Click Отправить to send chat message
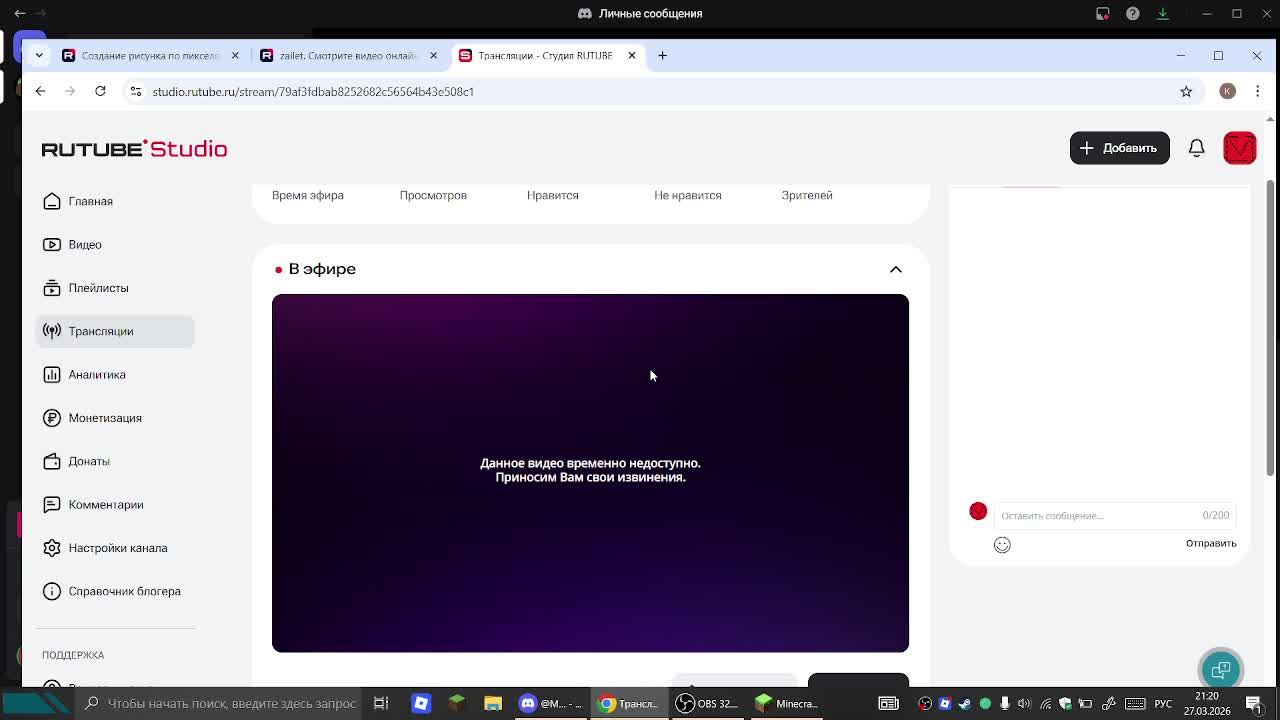 [1211, 543]
